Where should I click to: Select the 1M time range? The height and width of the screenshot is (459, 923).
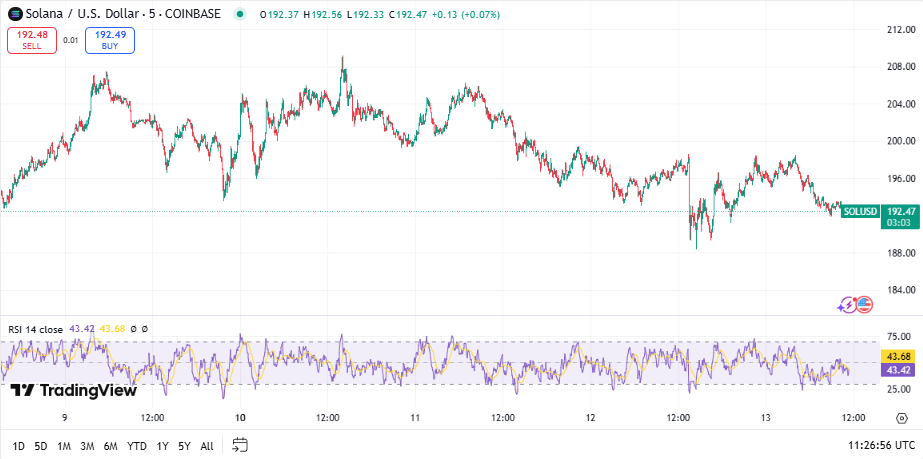(64, 446)
